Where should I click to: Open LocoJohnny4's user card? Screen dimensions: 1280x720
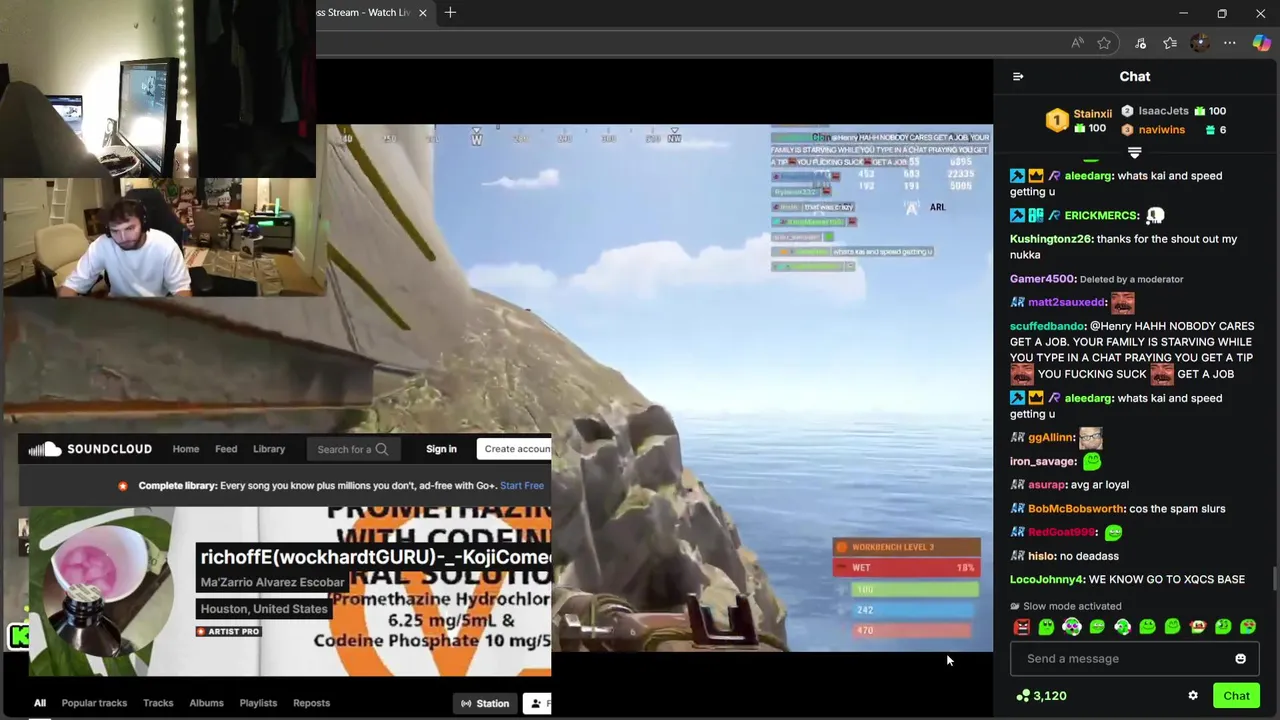[1047, 580]
